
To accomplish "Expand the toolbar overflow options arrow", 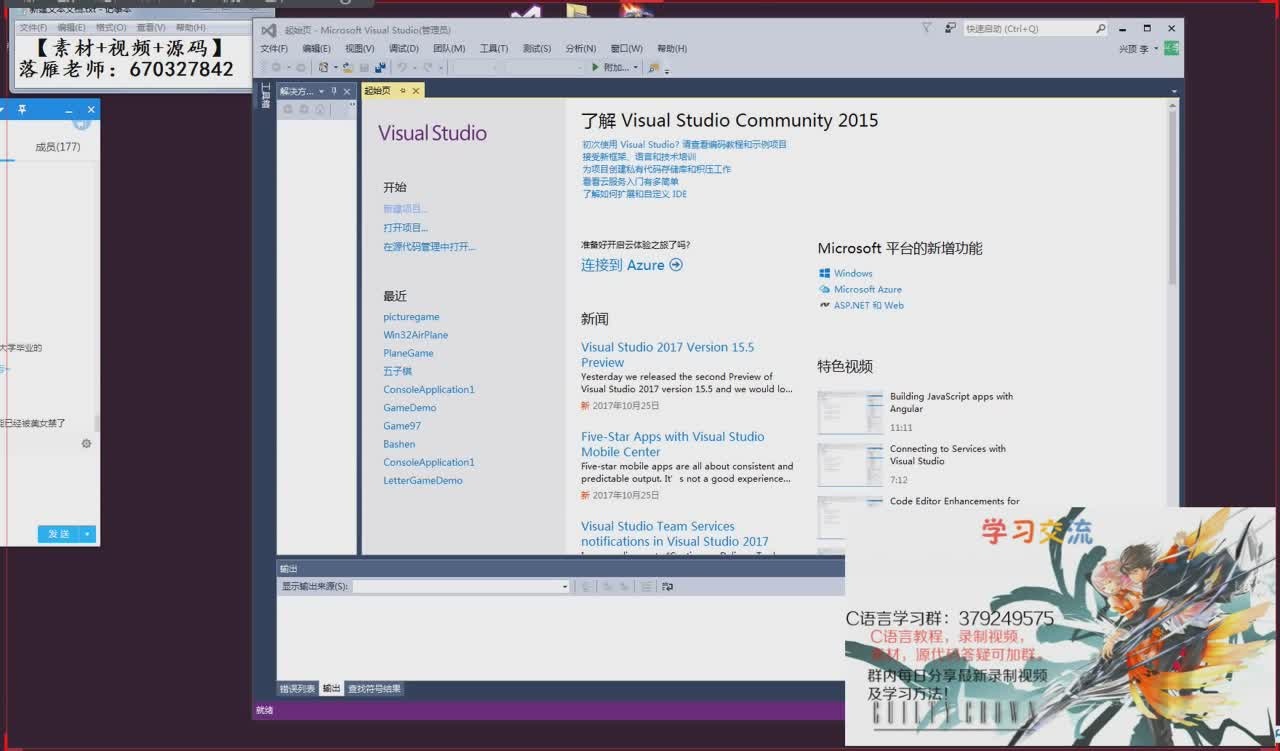I will tap(667, 70).
